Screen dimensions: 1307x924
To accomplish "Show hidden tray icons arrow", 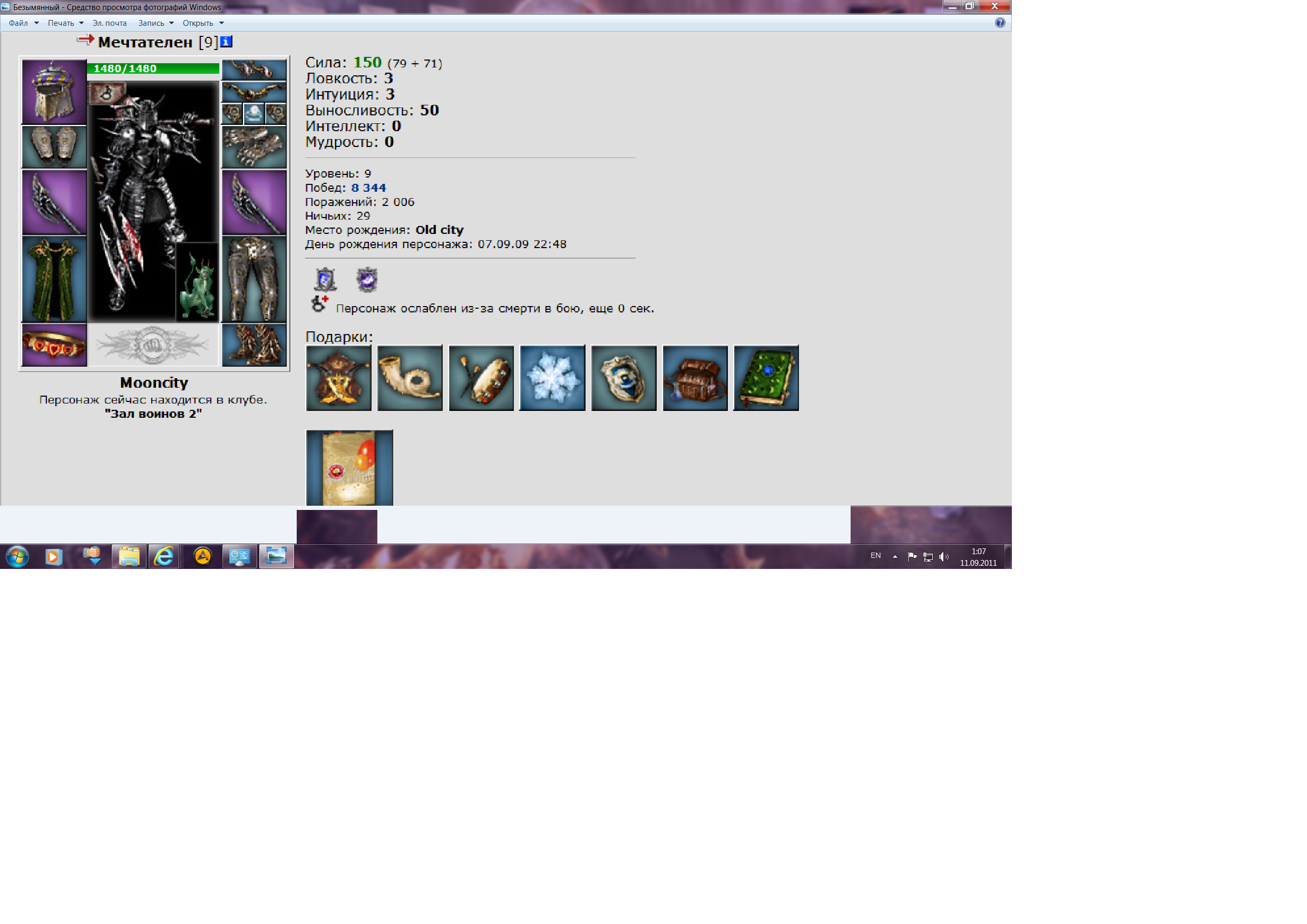I will click(x=895, y=556).
